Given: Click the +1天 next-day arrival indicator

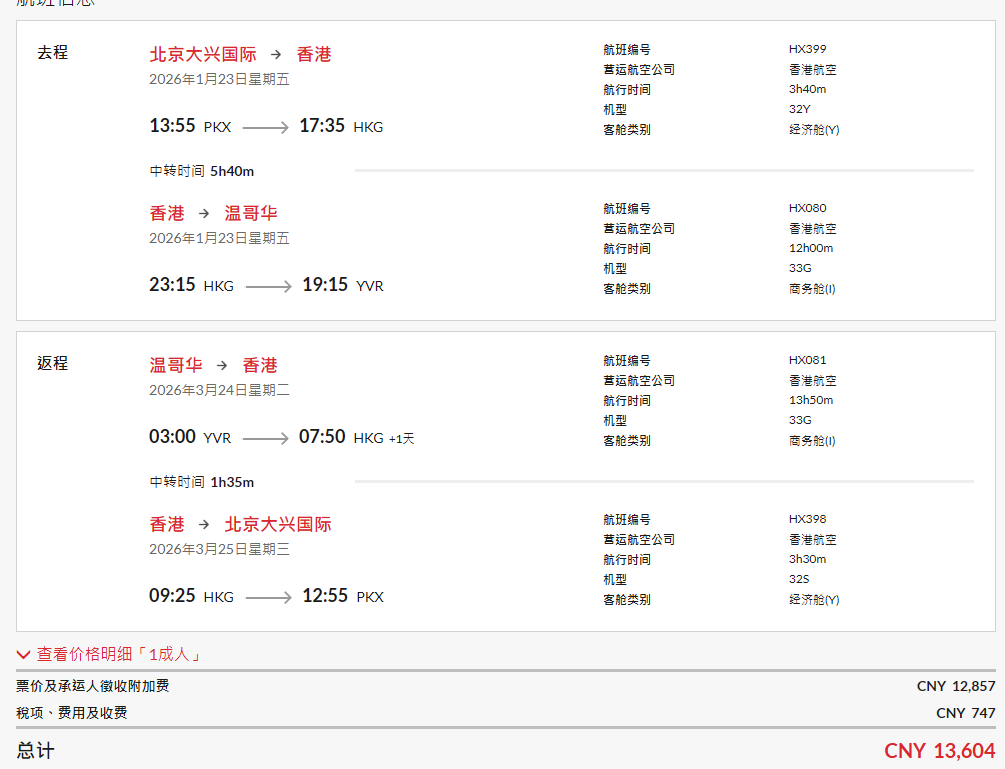Looking at the screenshot, I should tap(401, 438).
